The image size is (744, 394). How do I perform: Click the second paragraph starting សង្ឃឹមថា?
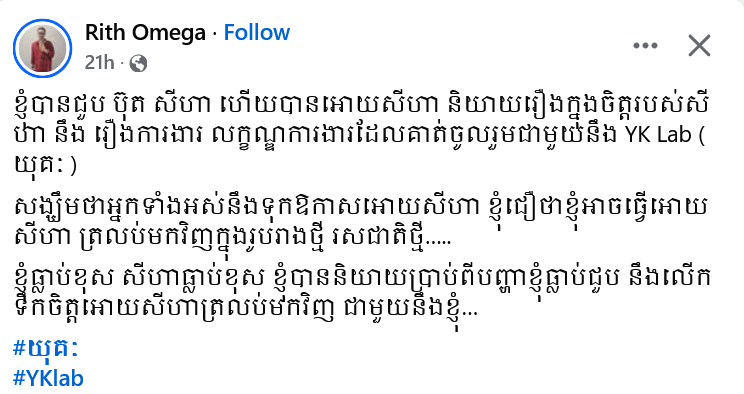361,223
